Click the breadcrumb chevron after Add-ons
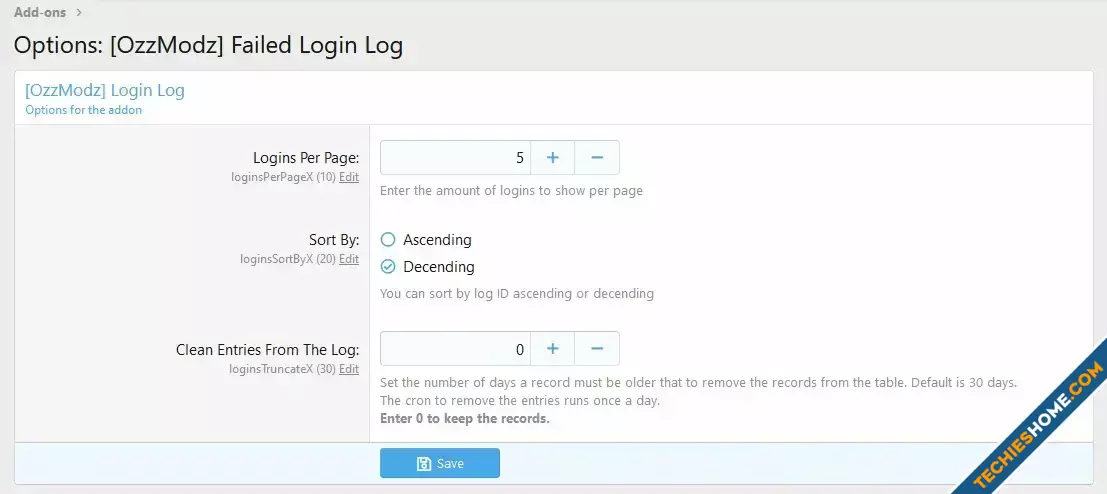 [79, 12]
